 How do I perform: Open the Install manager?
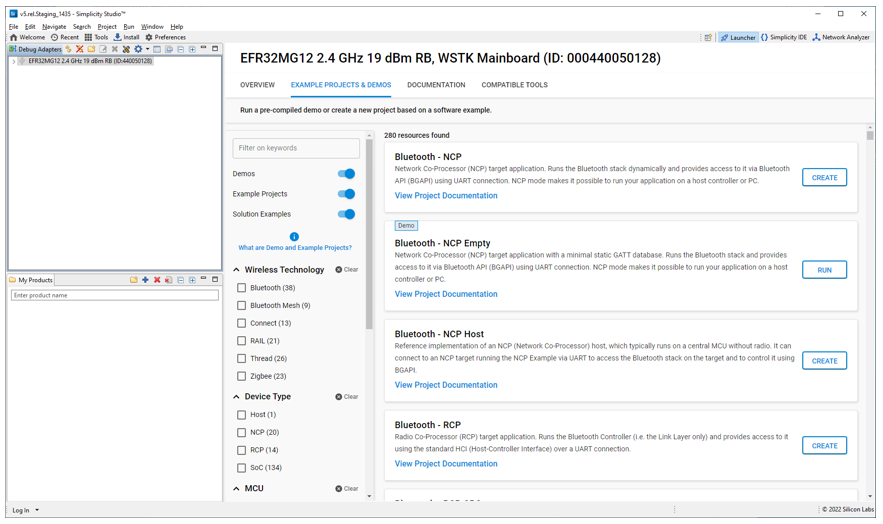(x=127, y=37)
